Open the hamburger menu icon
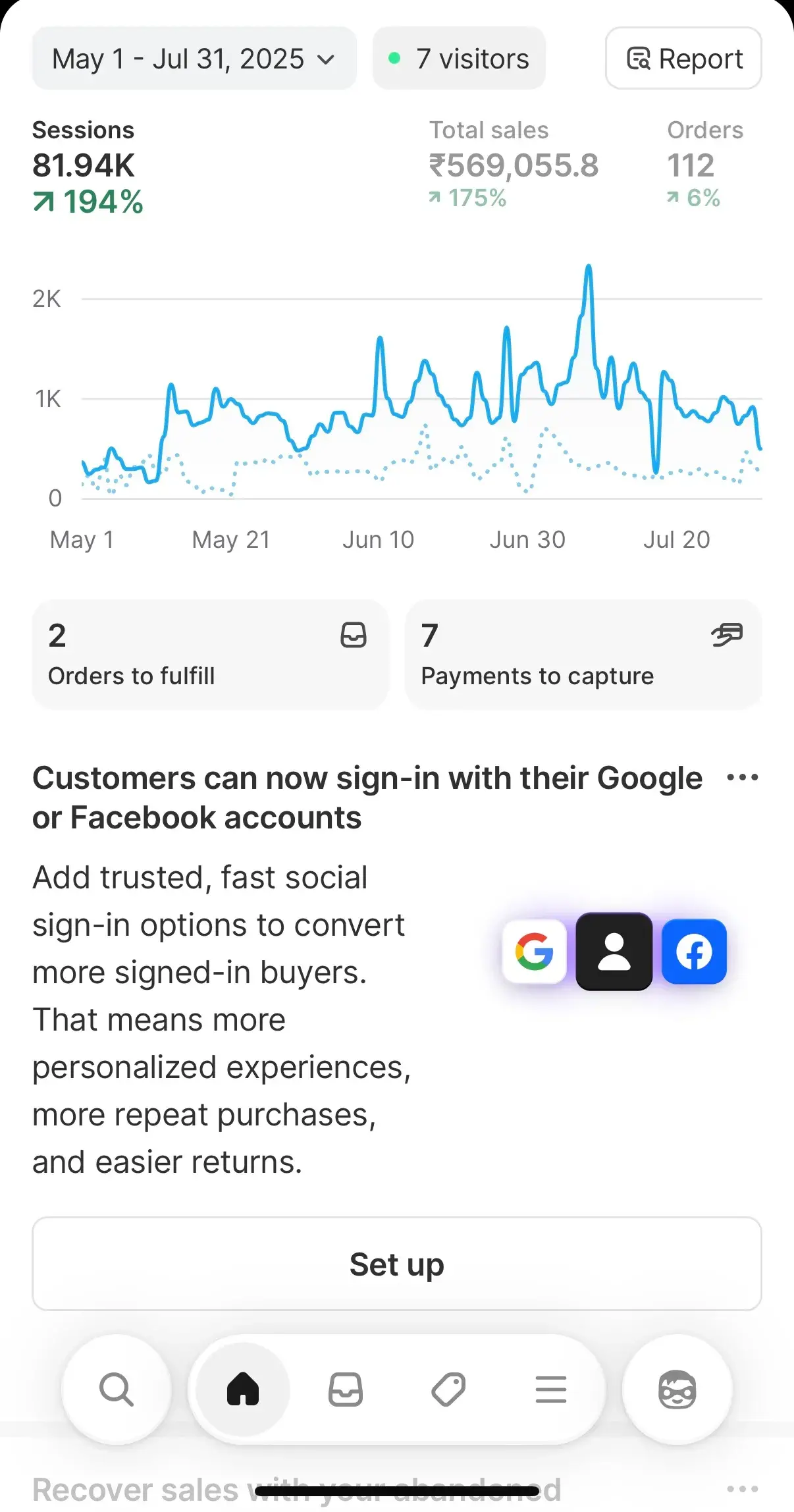794x1512 pixels. 551,1390
